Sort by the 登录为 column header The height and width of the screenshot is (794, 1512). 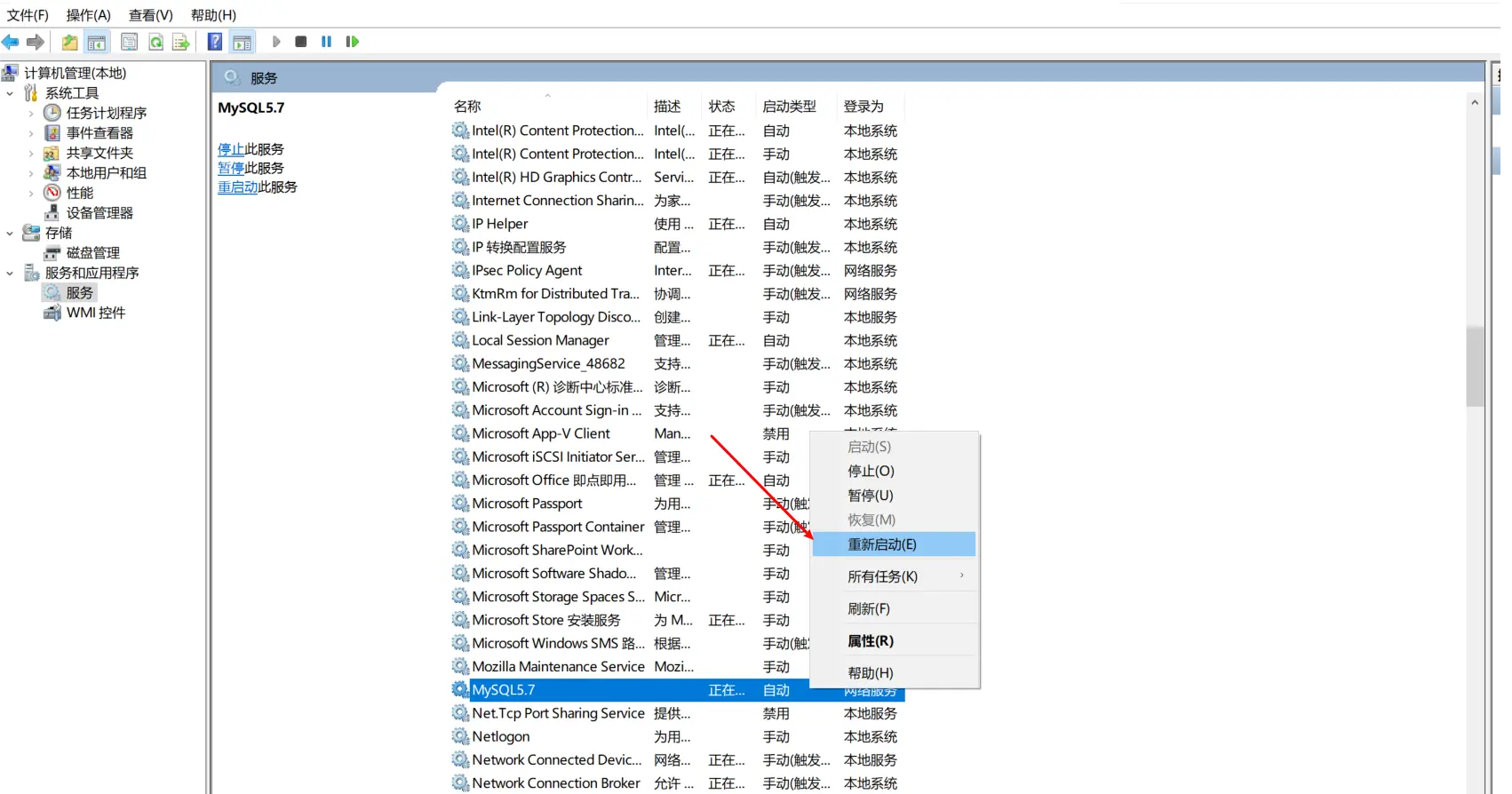[870, 107]
